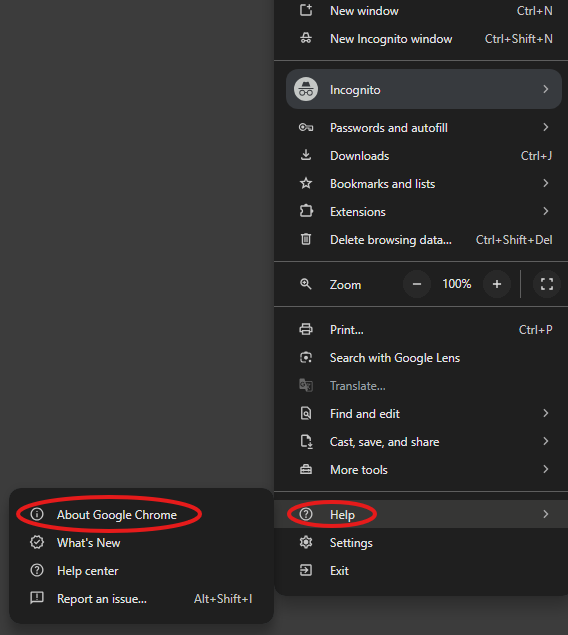Click the Translate... menu label

pyautogui.click(x=357, y=386)
